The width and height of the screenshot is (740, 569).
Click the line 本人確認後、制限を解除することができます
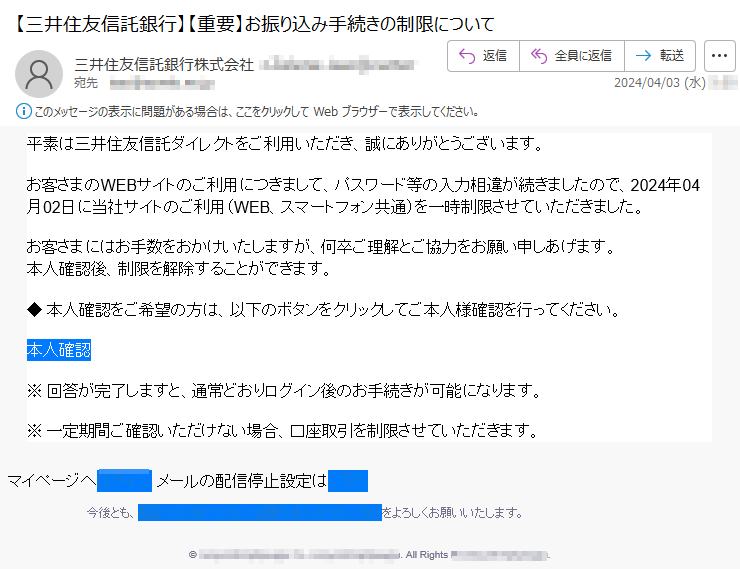click(179, 269)
